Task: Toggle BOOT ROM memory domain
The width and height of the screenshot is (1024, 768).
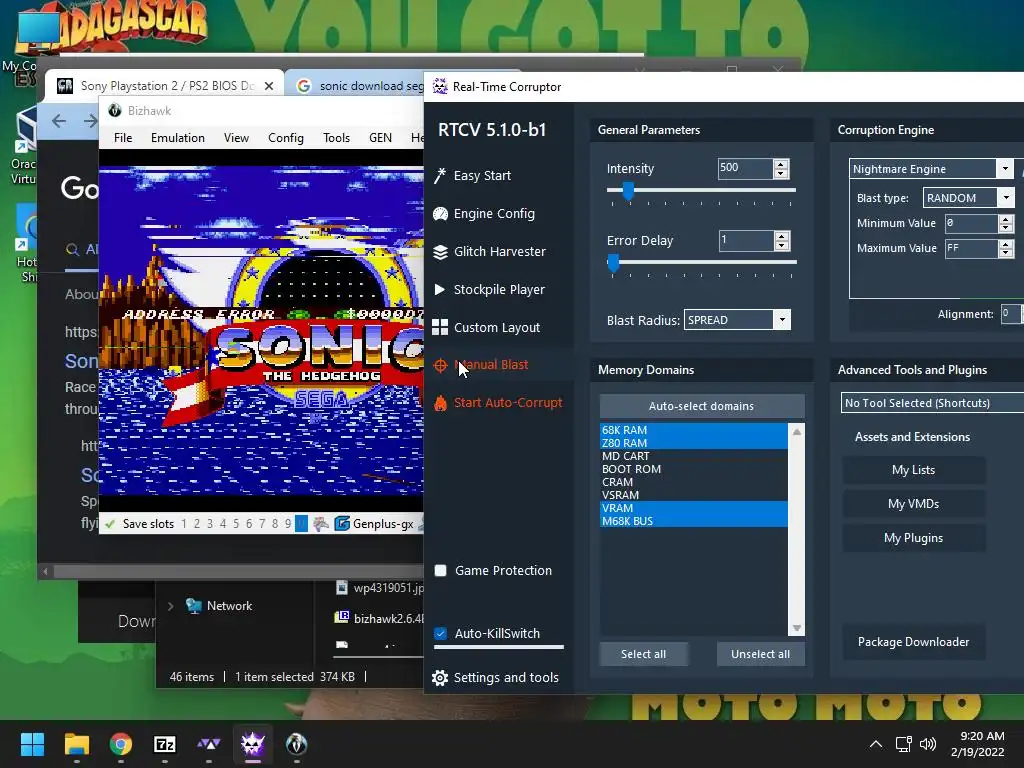Action: click(694, 469)
